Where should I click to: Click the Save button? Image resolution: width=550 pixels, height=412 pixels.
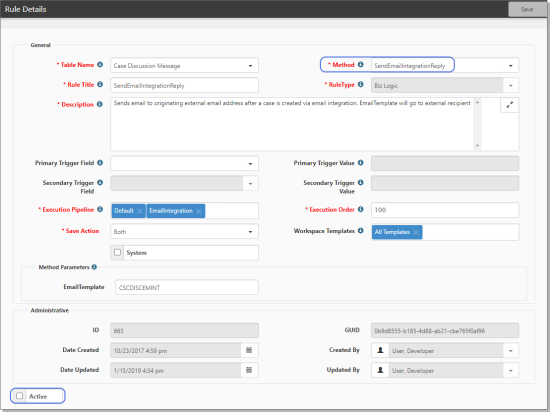click(527, 9)
